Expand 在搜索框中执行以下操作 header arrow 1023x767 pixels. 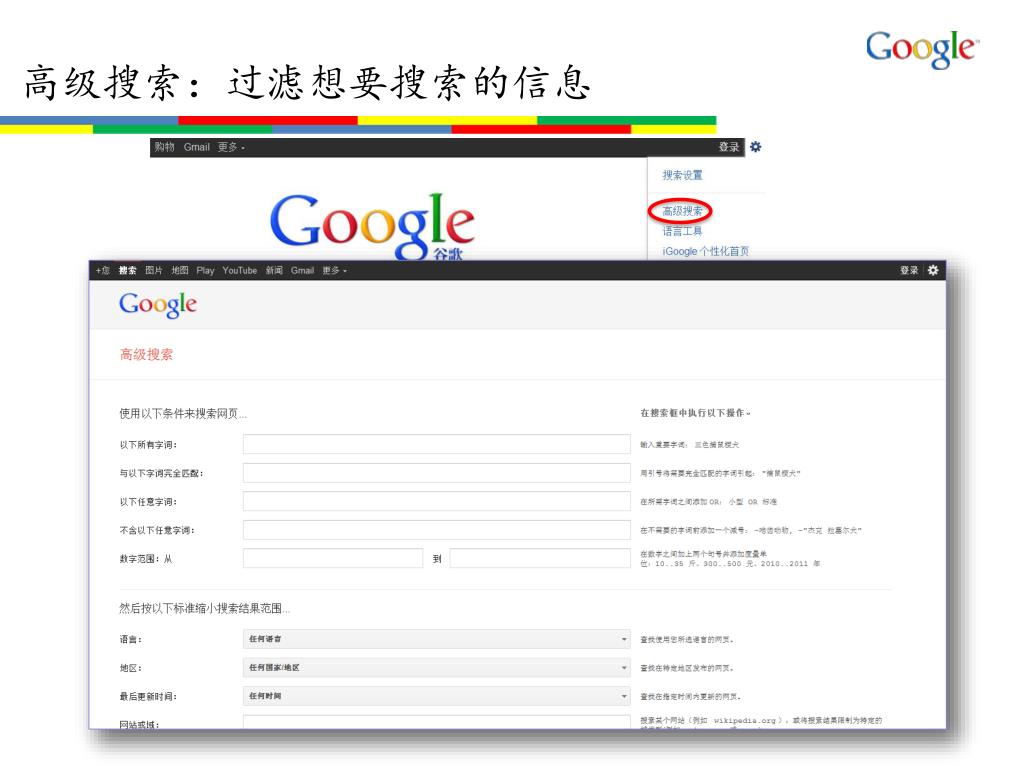[748, 414]
